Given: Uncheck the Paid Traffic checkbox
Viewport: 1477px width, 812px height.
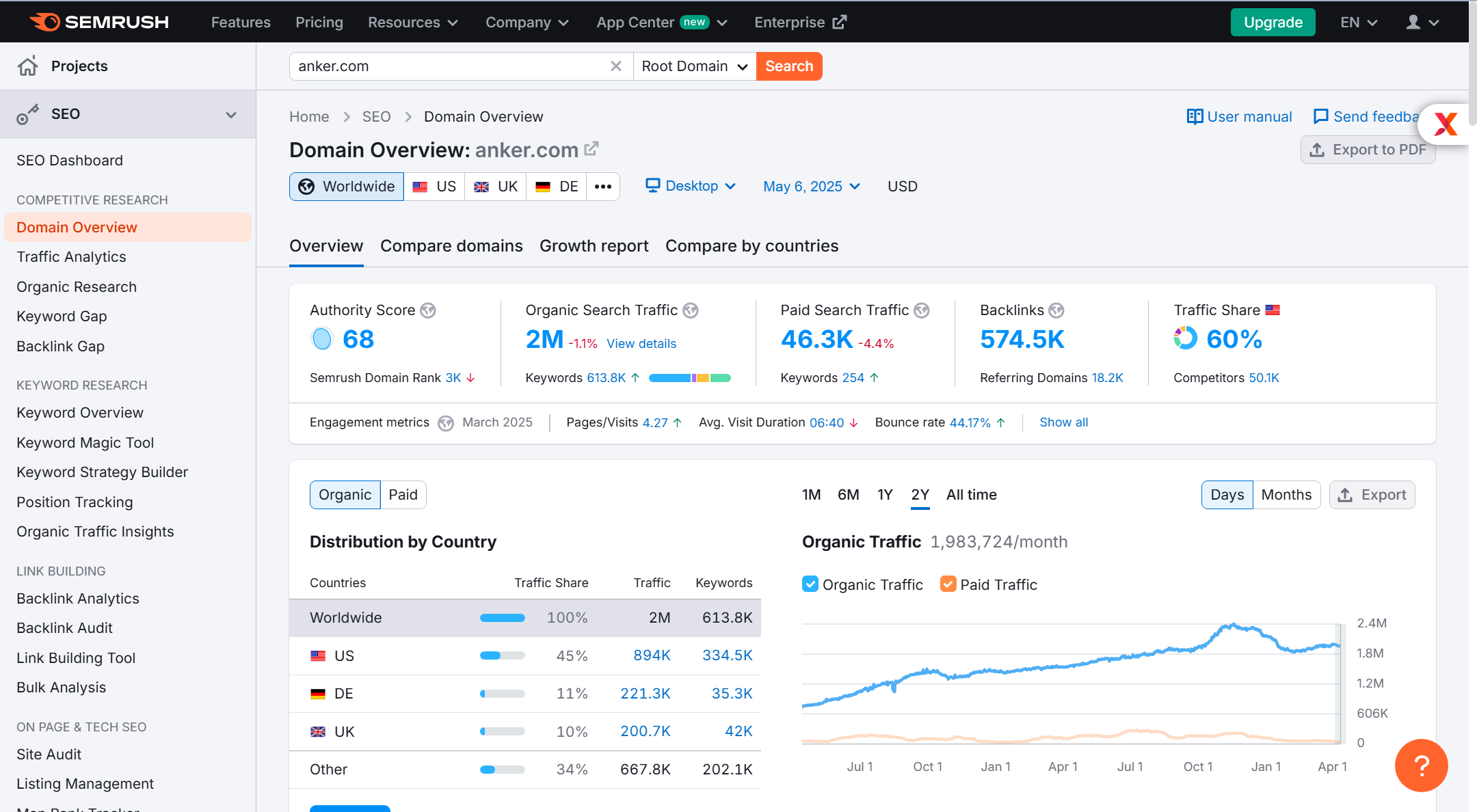Looking at the screenshot, I should pos(948,584).
